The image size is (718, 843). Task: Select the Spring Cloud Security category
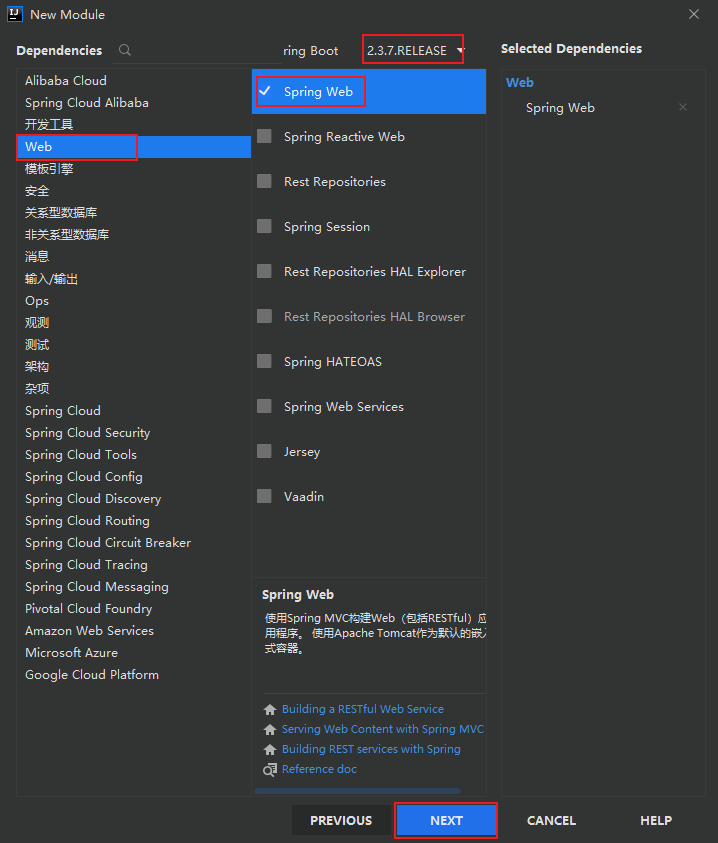(87, 432)
